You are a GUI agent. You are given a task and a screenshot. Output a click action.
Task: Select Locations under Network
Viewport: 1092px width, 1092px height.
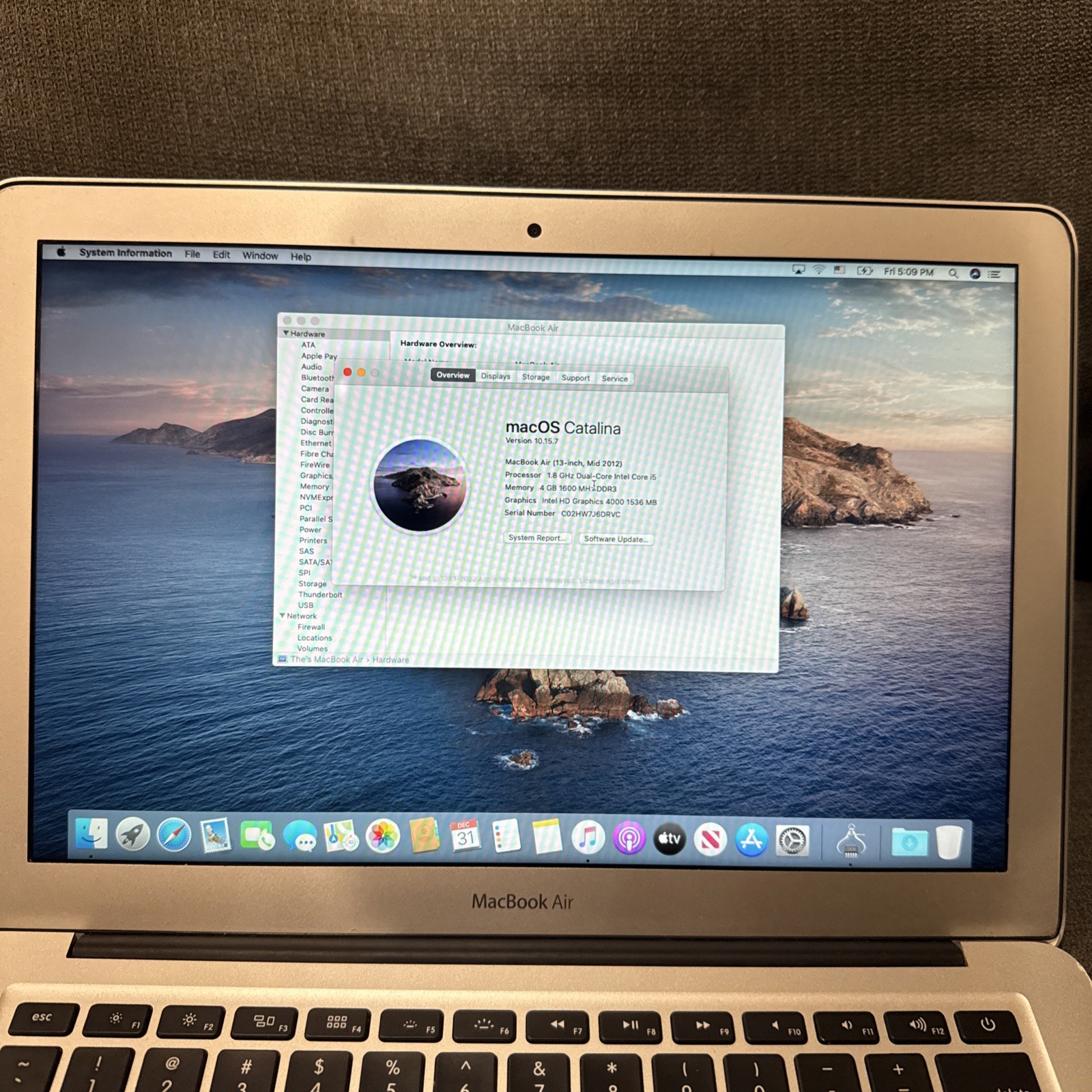(x=315, y=638)
